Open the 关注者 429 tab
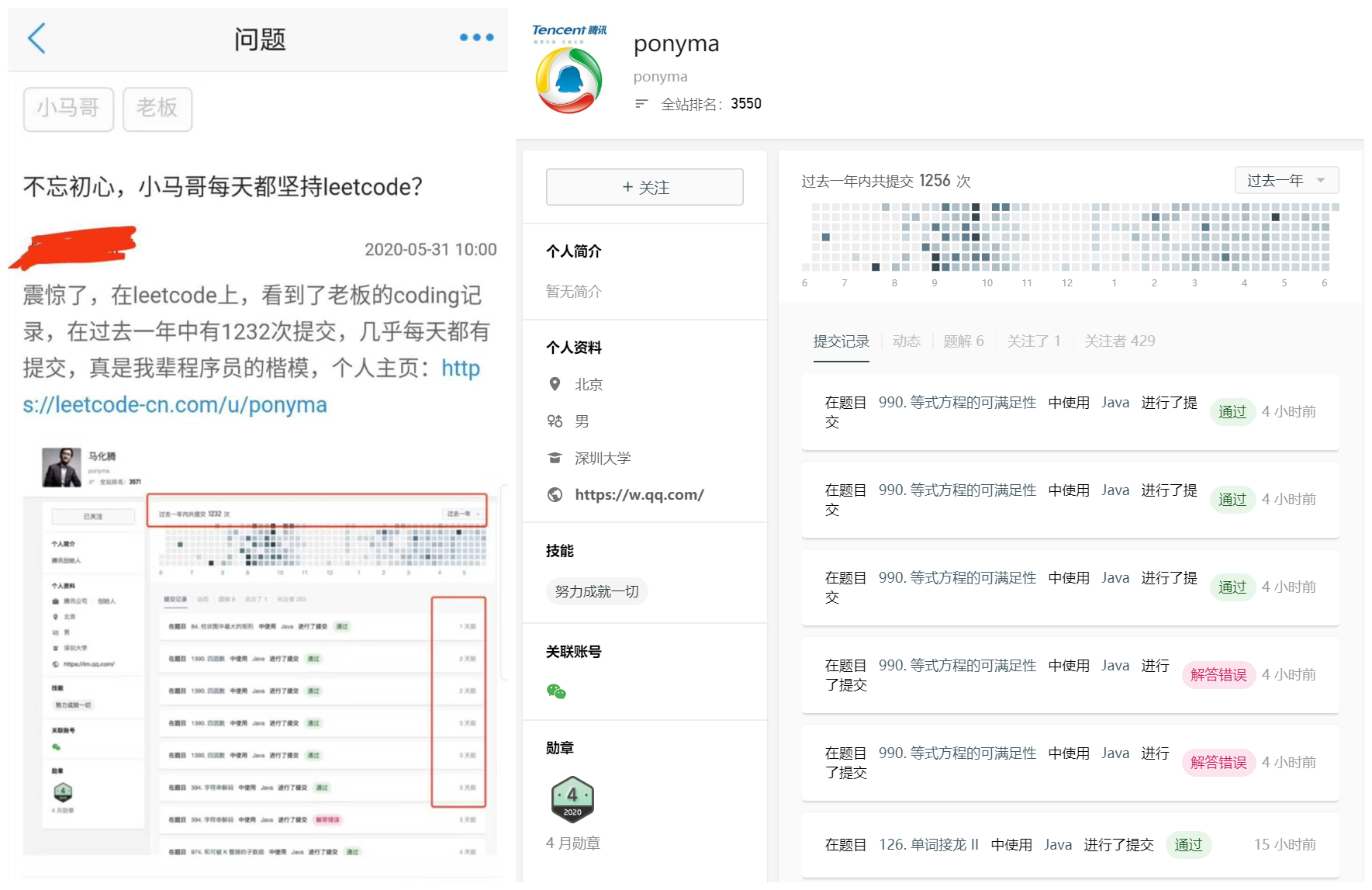 coord(1119,341)
